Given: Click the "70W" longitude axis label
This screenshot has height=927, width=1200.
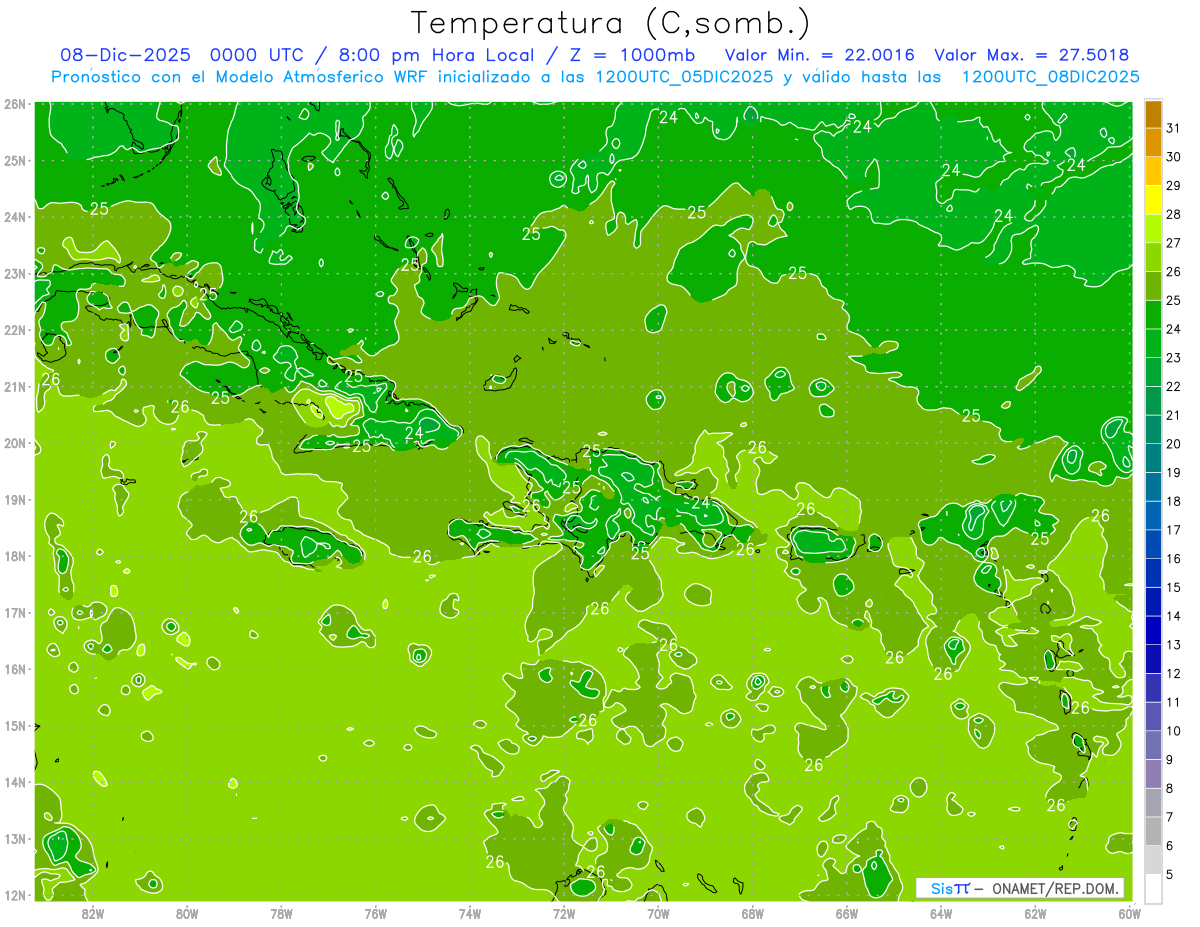Looking at the screenshot, I should (x=658, y=913).
